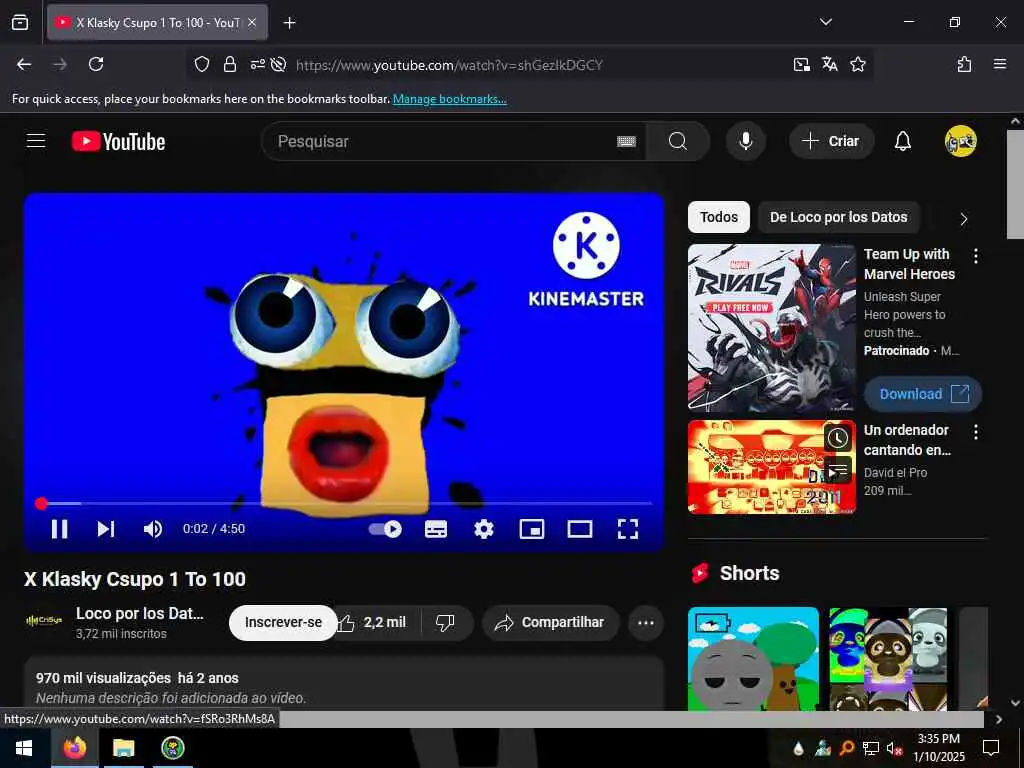Open Firefox application menu
The image size is (1024, 768).
[x=1000, y=64]
